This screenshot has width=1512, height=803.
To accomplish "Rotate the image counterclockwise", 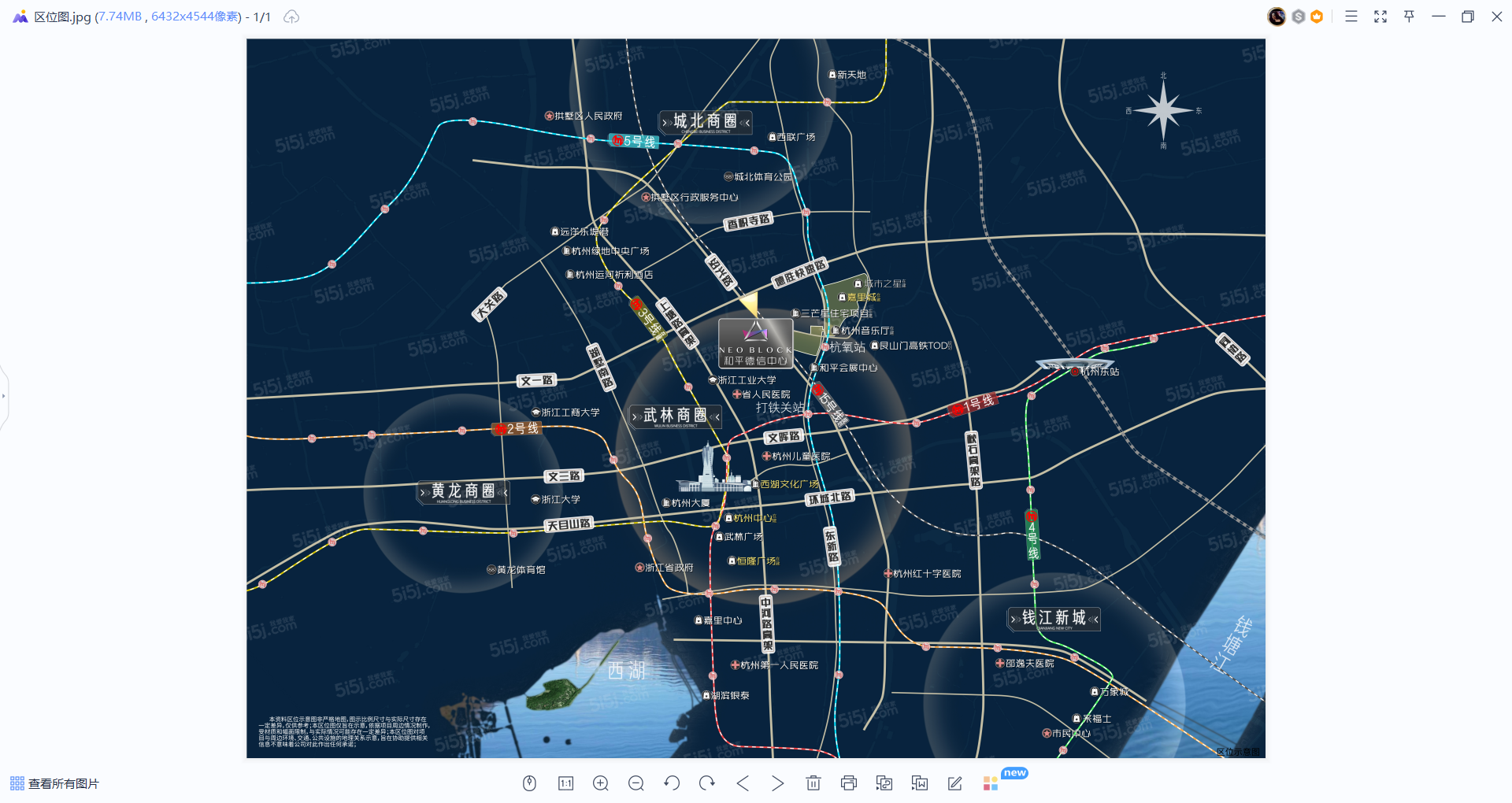I will [671, 783].
